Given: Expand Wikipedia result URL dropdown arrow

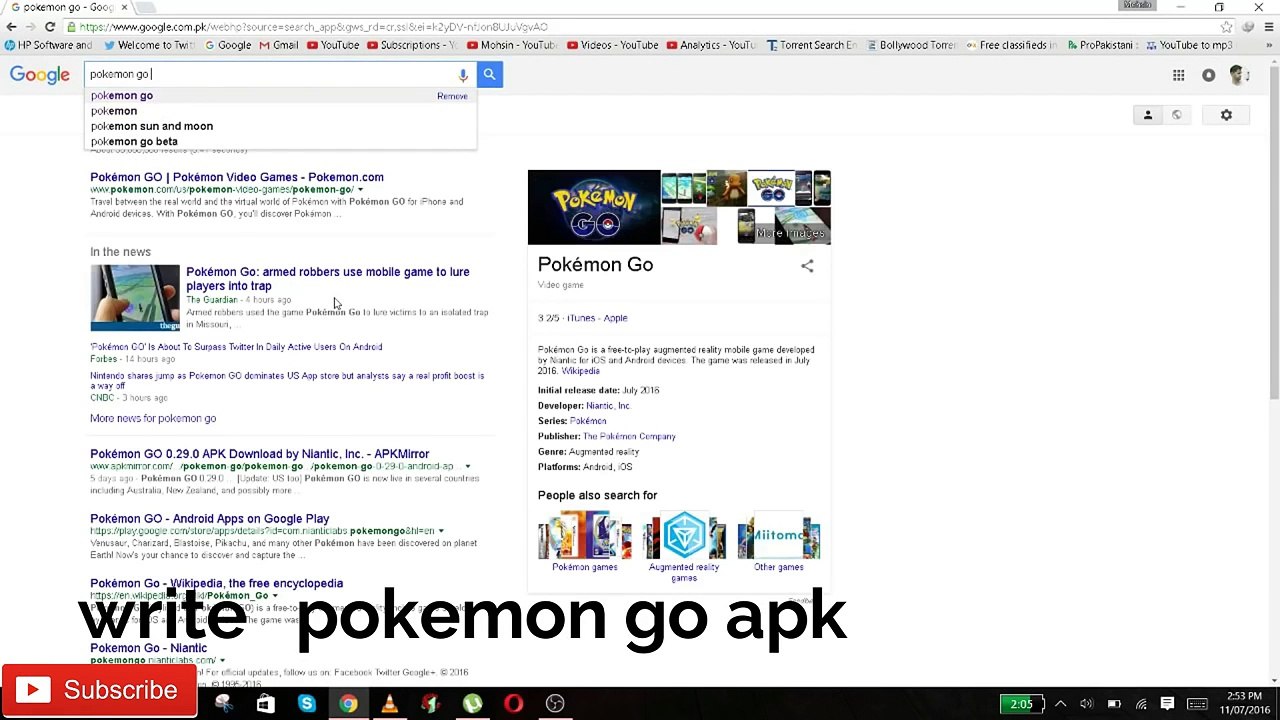Looking at the screenshot, I should 275,596.
